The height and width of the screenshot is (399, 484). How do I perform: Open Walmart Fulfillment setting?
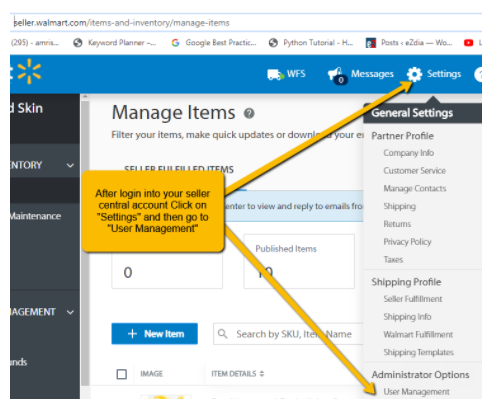pyautogui.click(x=418, y=334)
